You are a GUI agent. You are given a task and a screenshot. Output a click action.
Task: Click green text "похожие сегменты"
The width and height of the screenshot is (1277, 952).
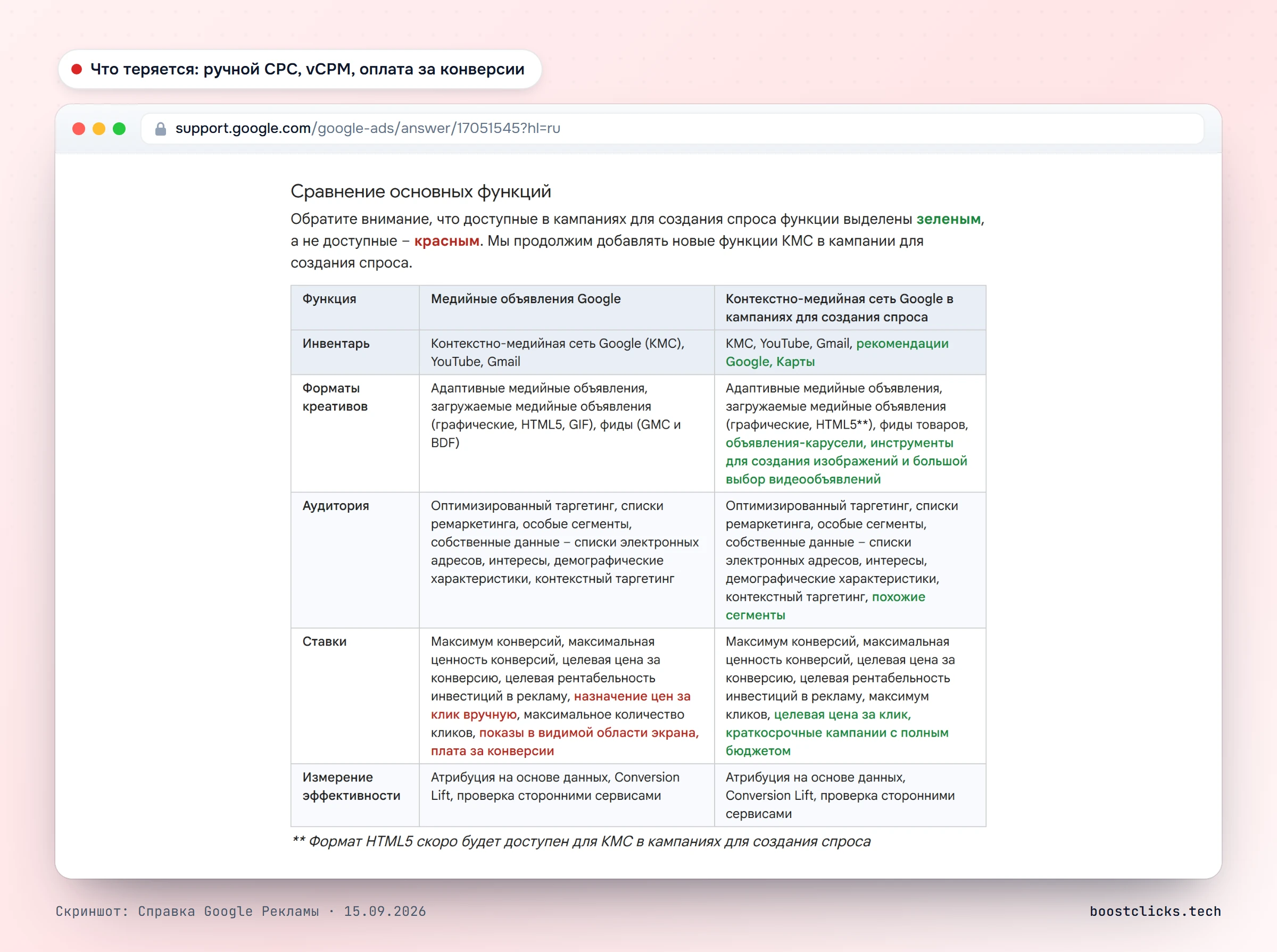[x=826, y=606]
